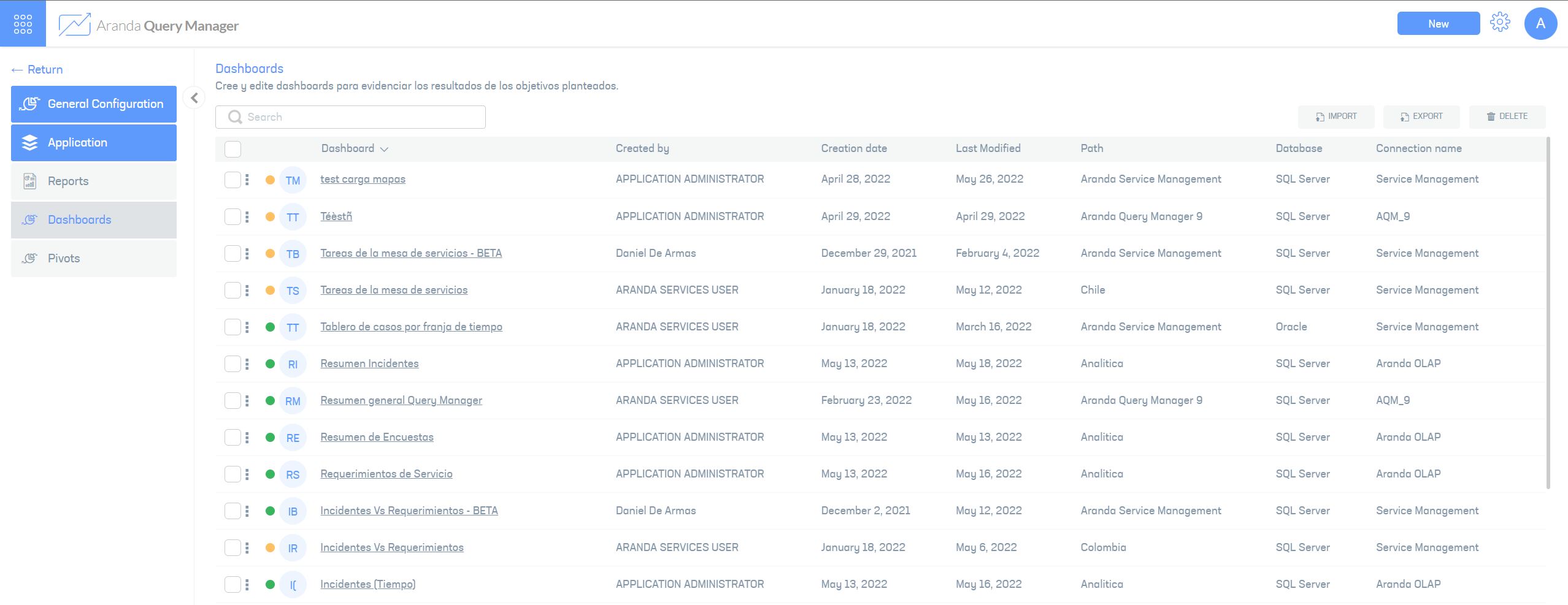Open General Configuration section
1568x605 pixels.
[x=94, y=104]
